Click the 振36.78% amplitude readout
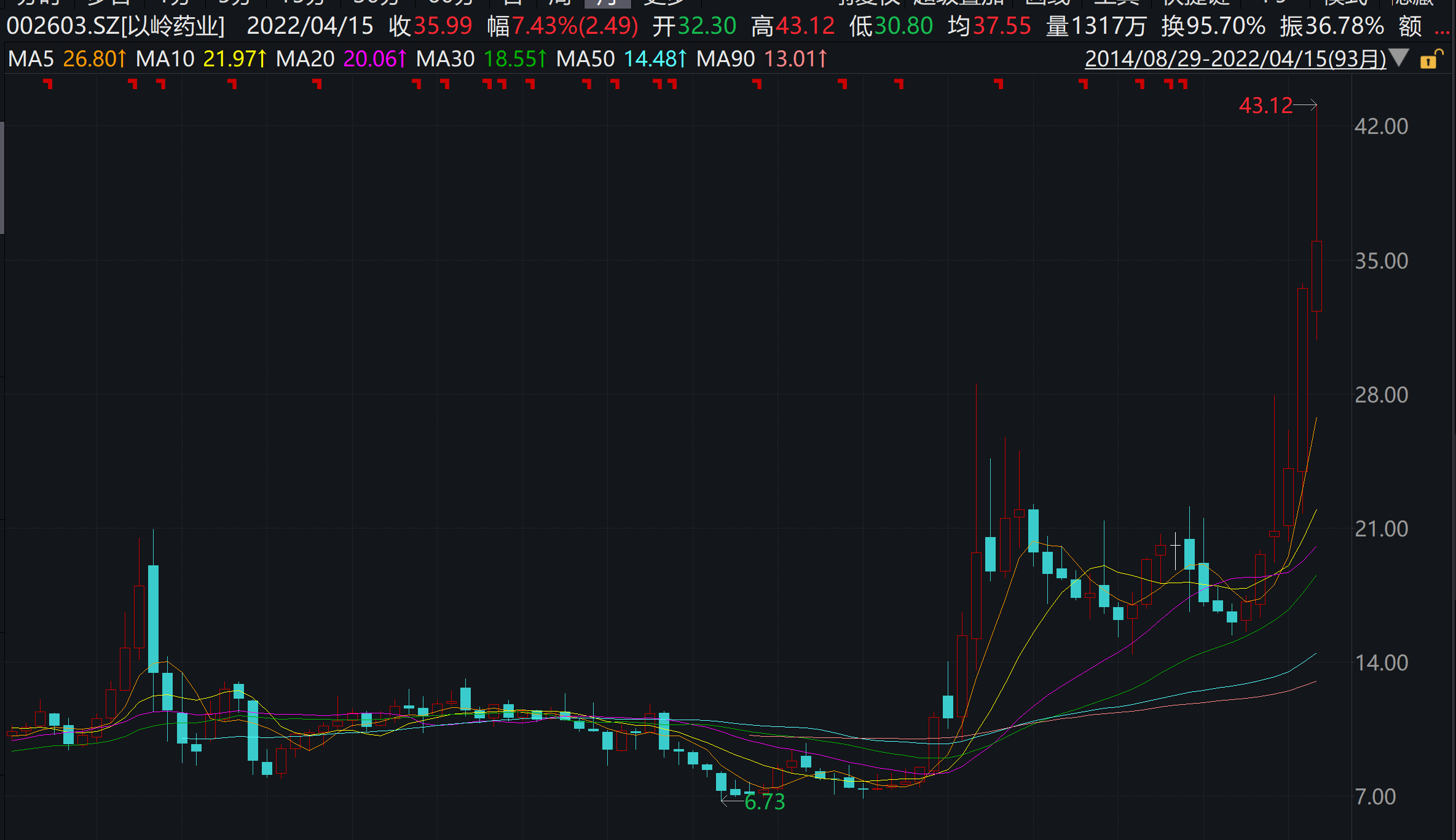This screenshot has height=840, width=1456. (x=1332, y=26)
